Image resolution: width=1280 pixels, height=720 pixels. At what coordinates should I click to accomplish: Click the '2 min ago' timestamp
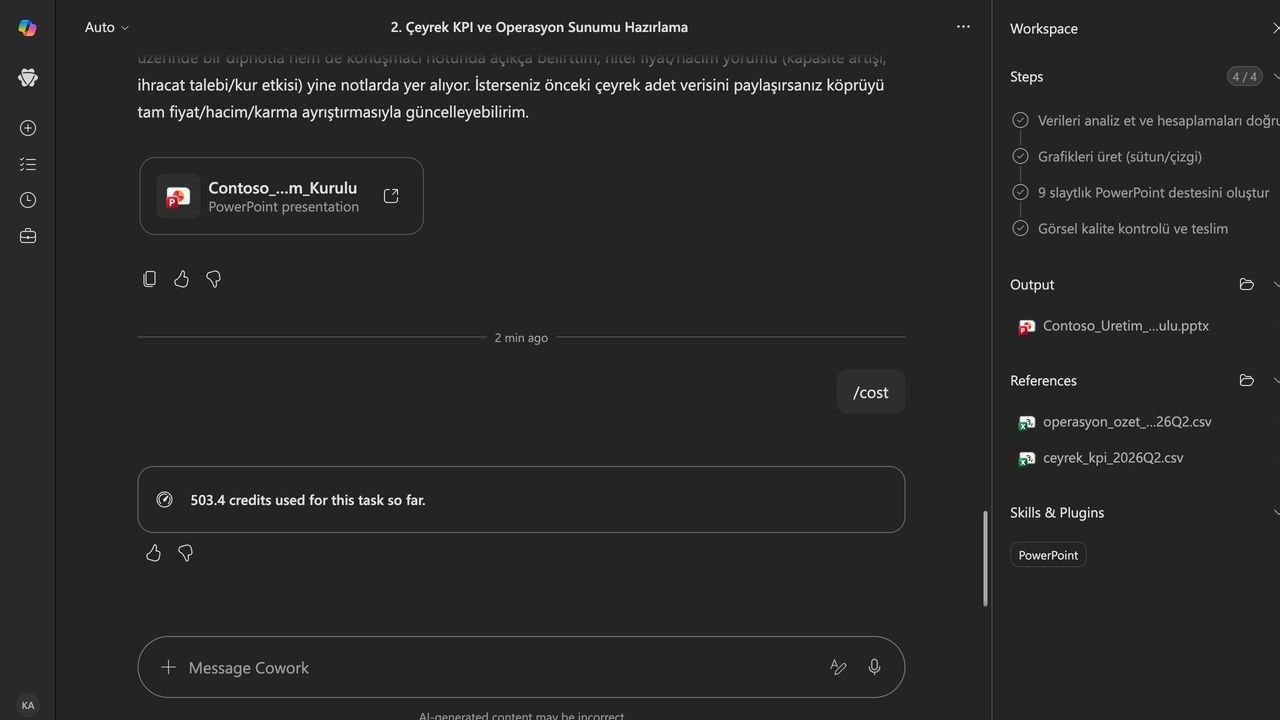click(x=521, y=338)
